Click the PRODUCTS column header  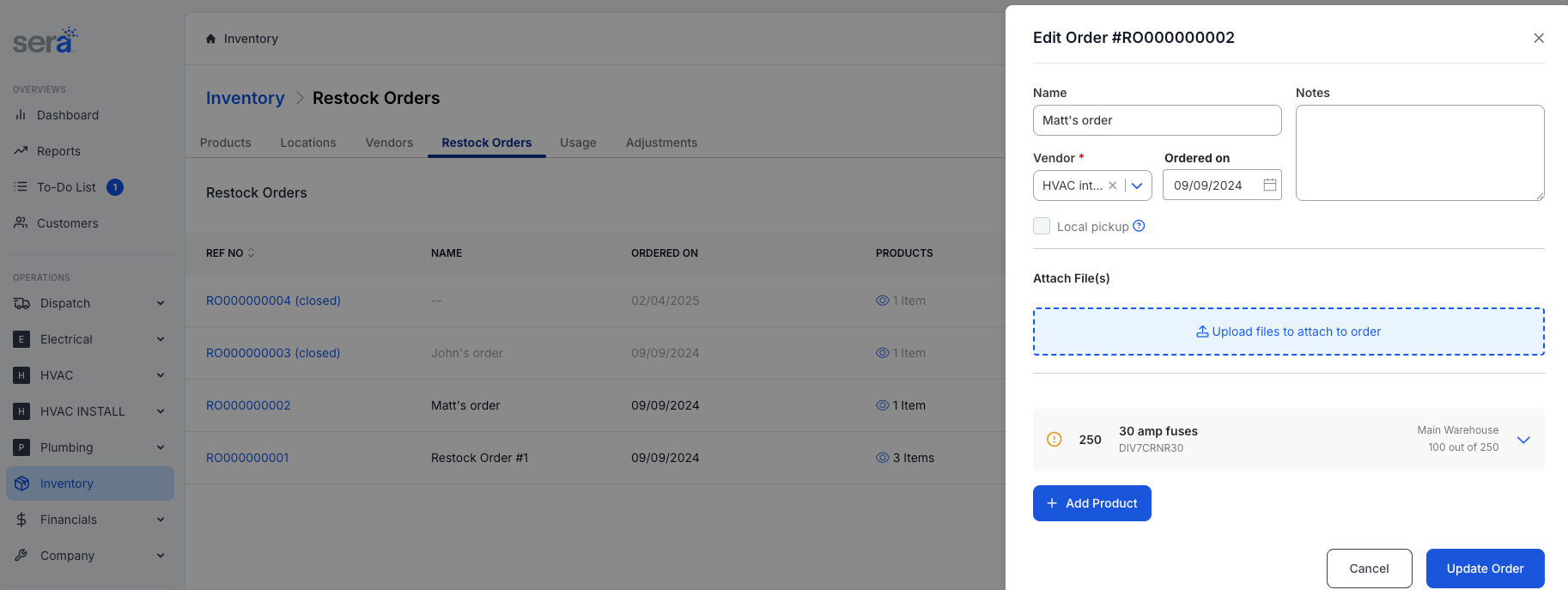(x=904, y=253)
